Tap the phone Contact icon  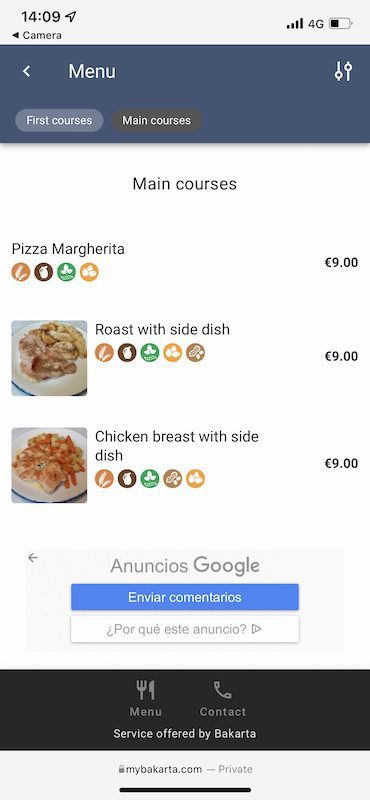[223, 690]
